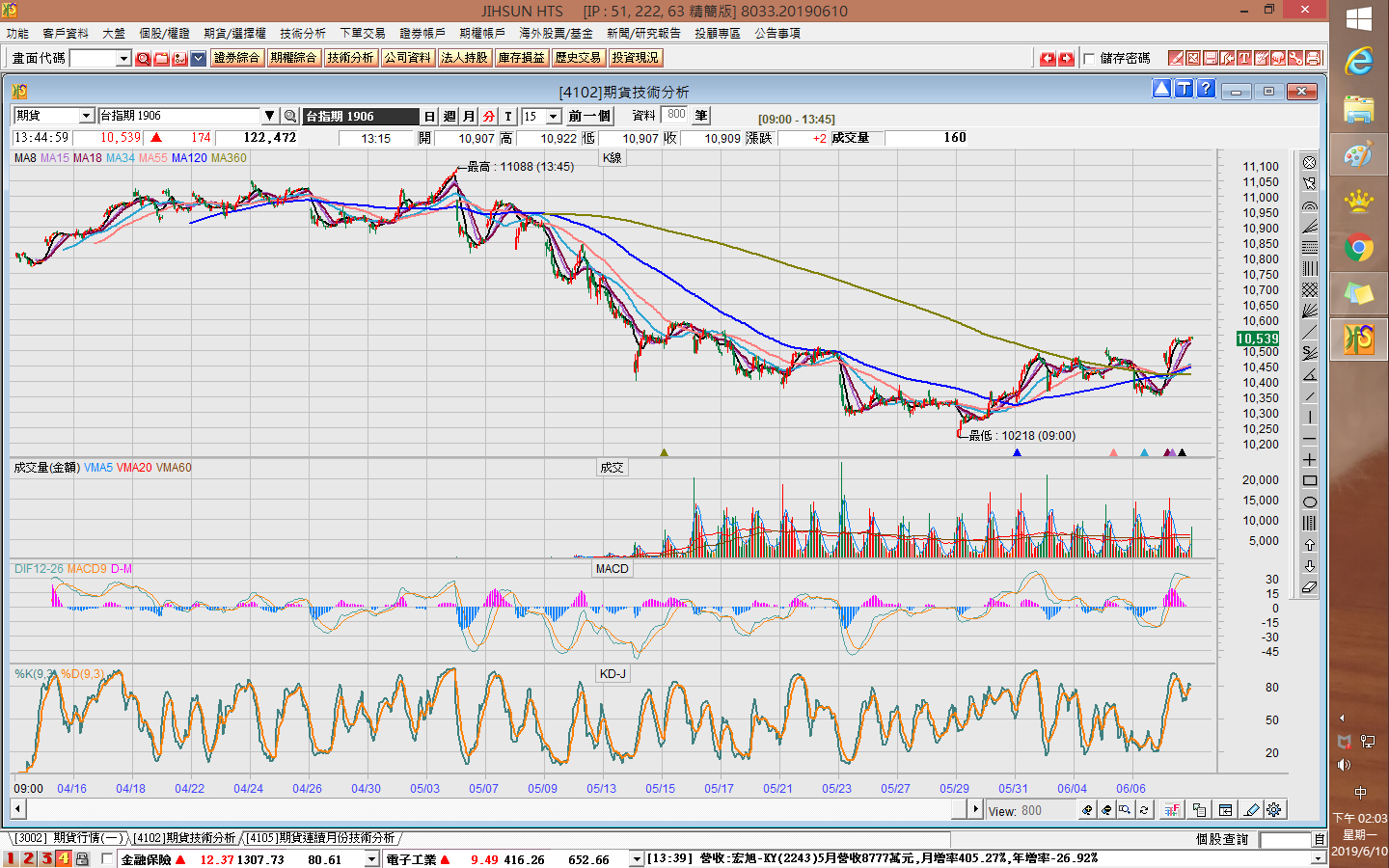The height and width of the screenshot is (868, 1389).
Task: Switch to [3002] 期貨行情(一) tab
Action: 69,838
